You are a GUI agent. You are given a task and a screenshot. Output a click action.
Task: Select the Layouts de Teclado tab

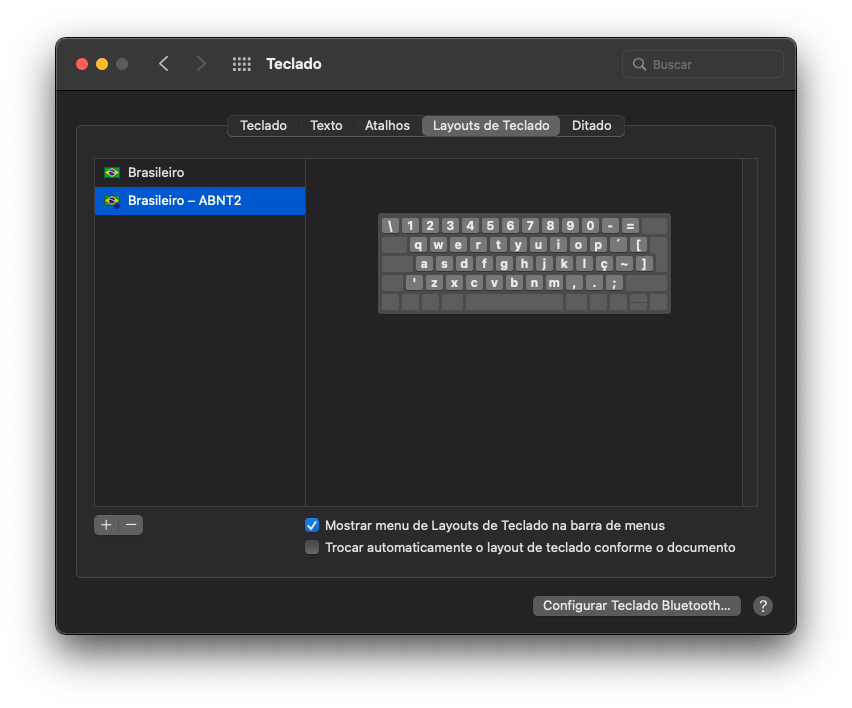(x=491, y=126)
